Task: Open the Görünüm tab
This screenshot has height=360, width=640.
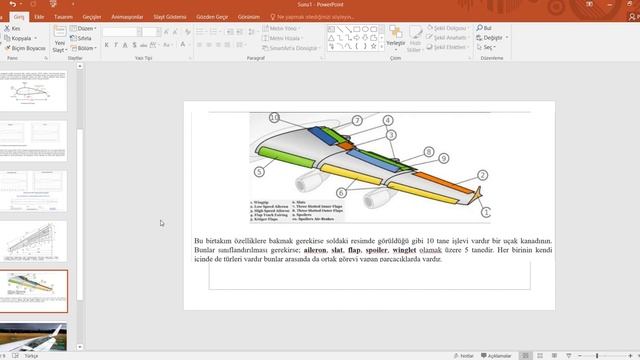Action: (249, 17)
